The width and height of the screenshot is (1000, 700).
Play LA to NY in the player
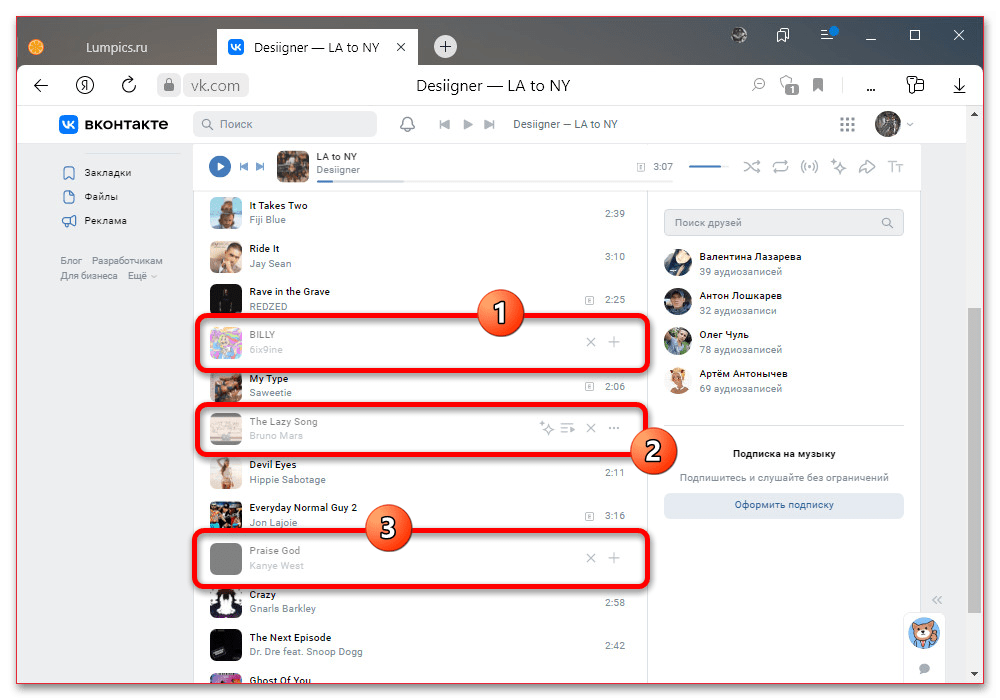[220, 166]
